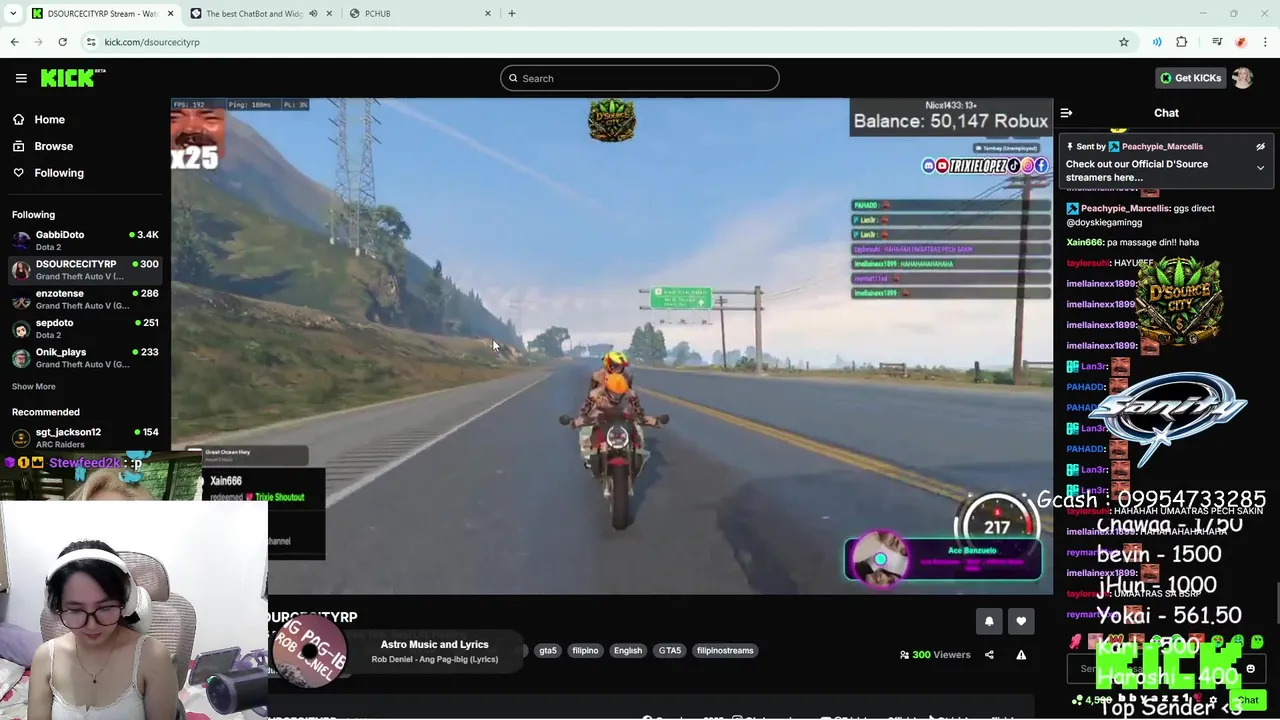Image resolution: width=1280 pixels, height=720 pixels.
Task: Open the Kick hamburger menu
Action: coord(21,78)
